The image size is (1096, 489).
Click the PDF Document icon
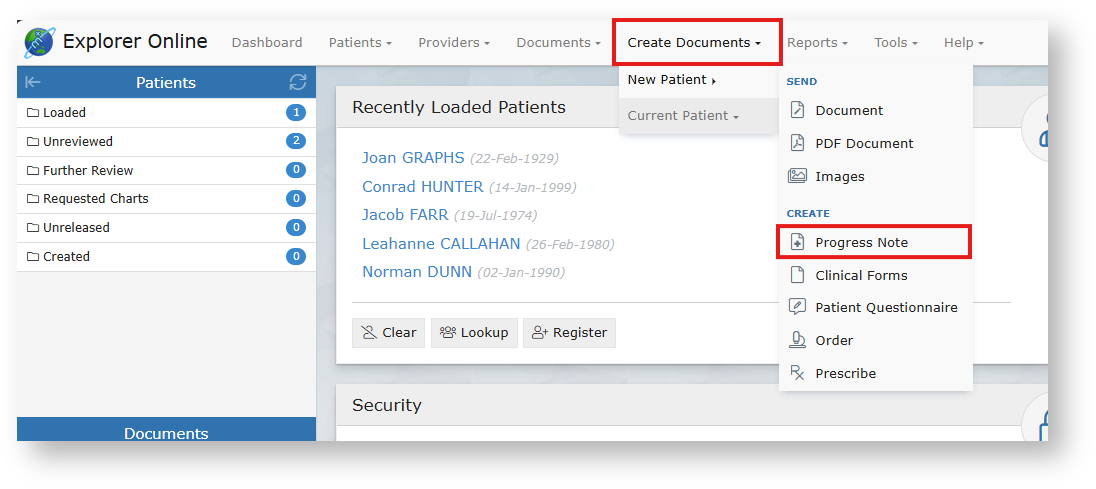[x=797, y=143]
